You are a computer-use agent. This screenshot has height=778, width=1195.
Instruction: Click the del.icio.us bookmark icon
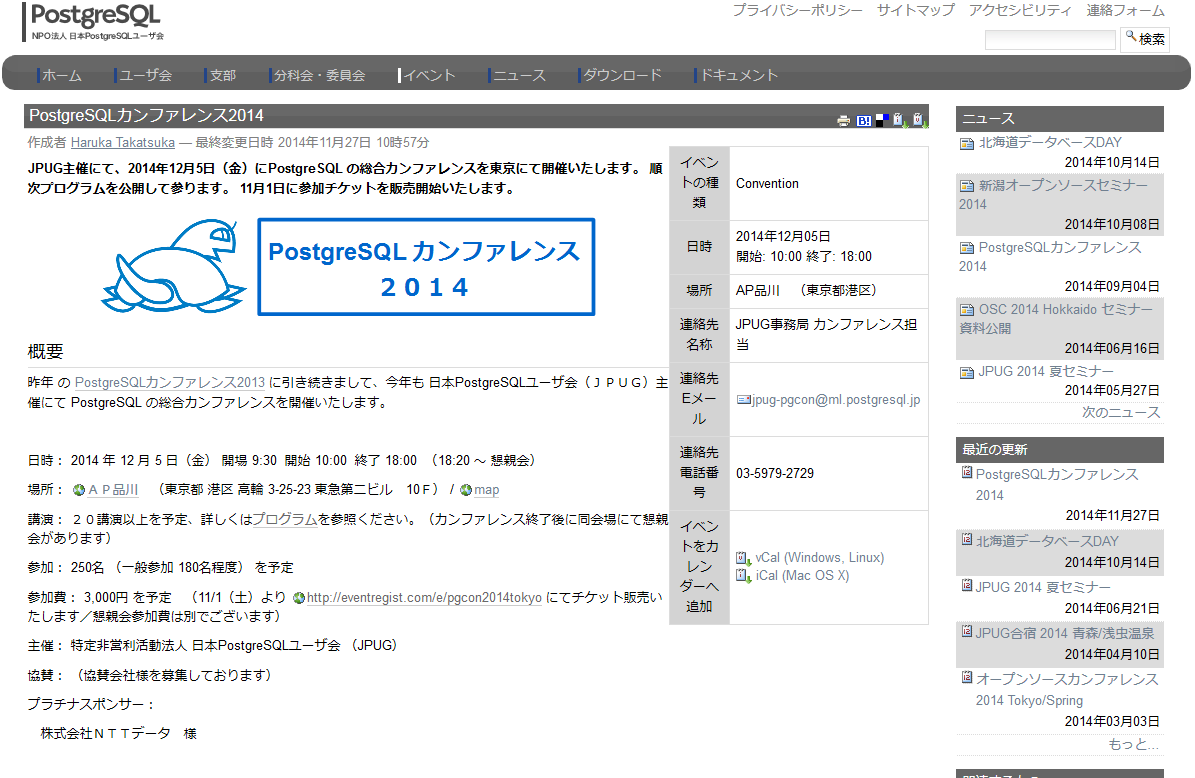click(882, 120)
